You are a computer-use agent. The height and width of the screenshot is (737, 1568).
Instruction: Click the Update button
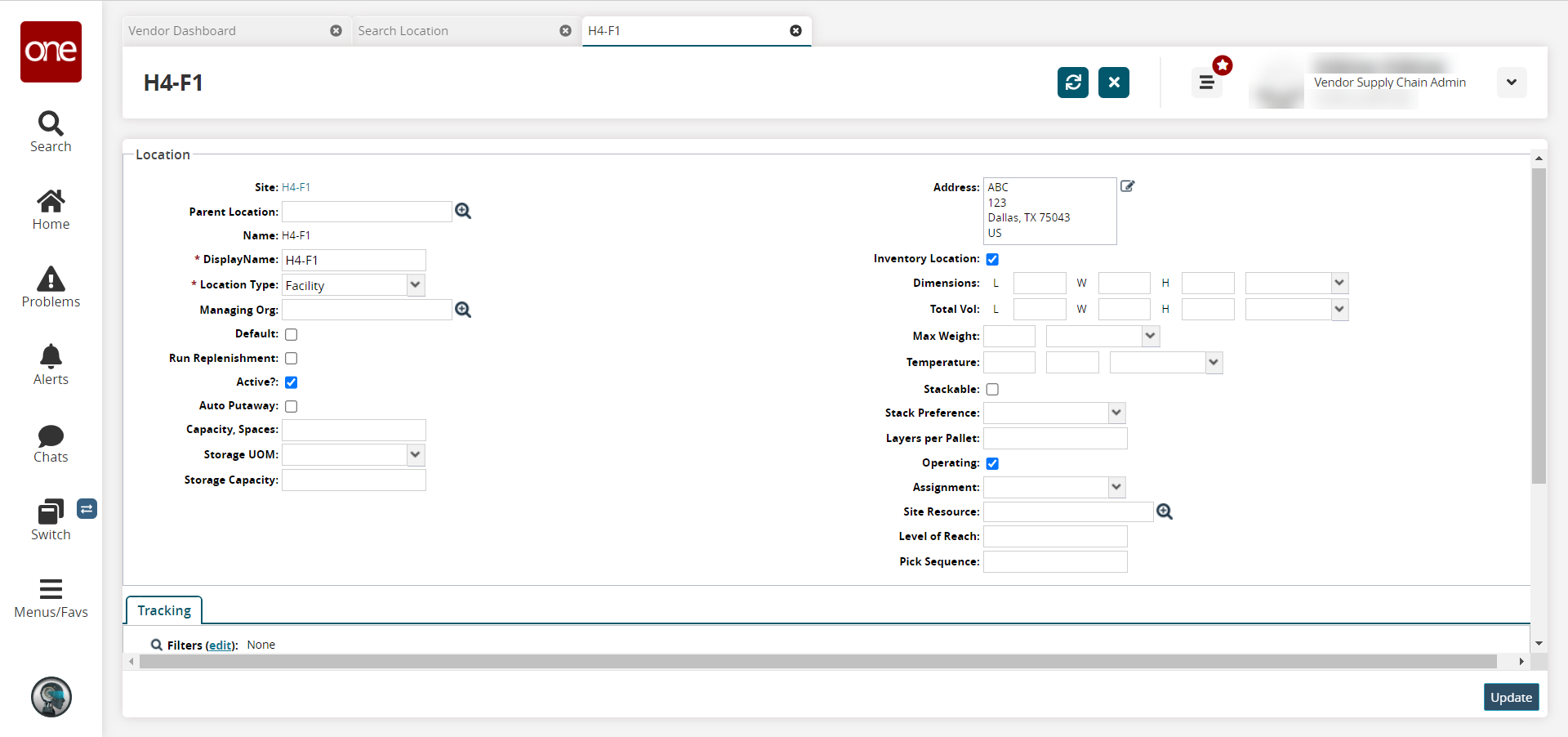pos(1511,698)
